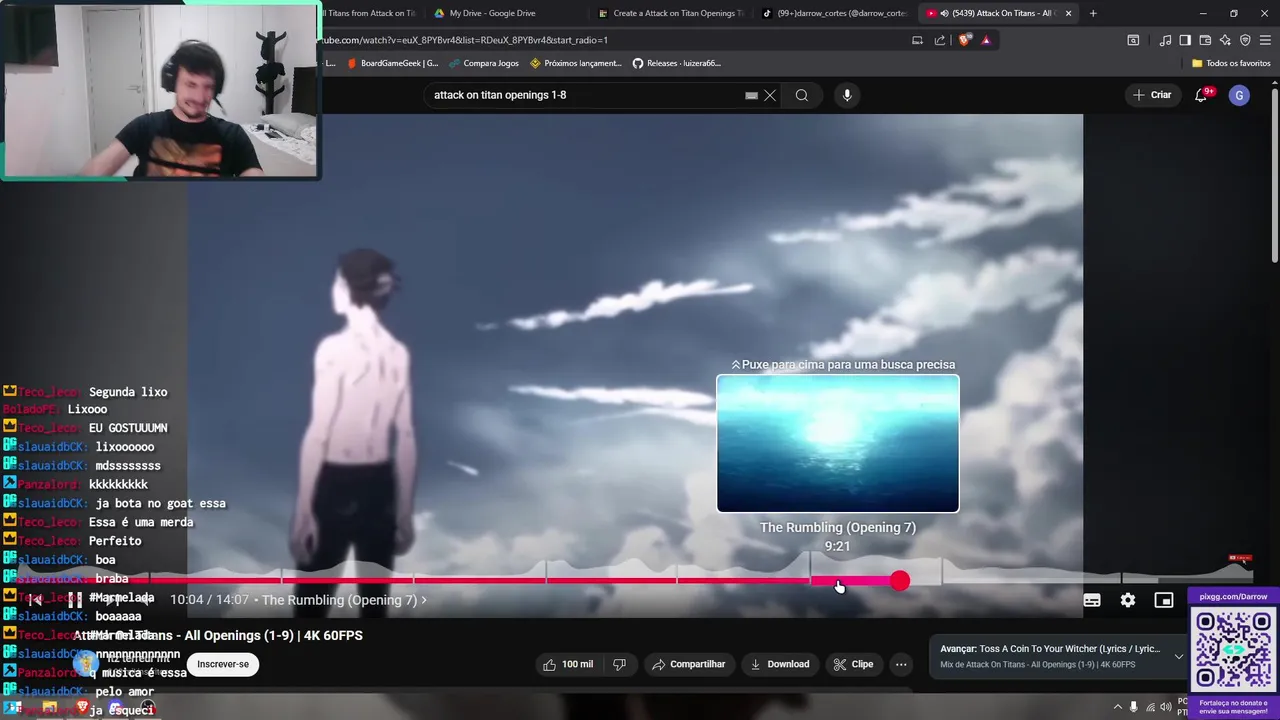
Task: Open the Criar create menu
Action: 1151,95
